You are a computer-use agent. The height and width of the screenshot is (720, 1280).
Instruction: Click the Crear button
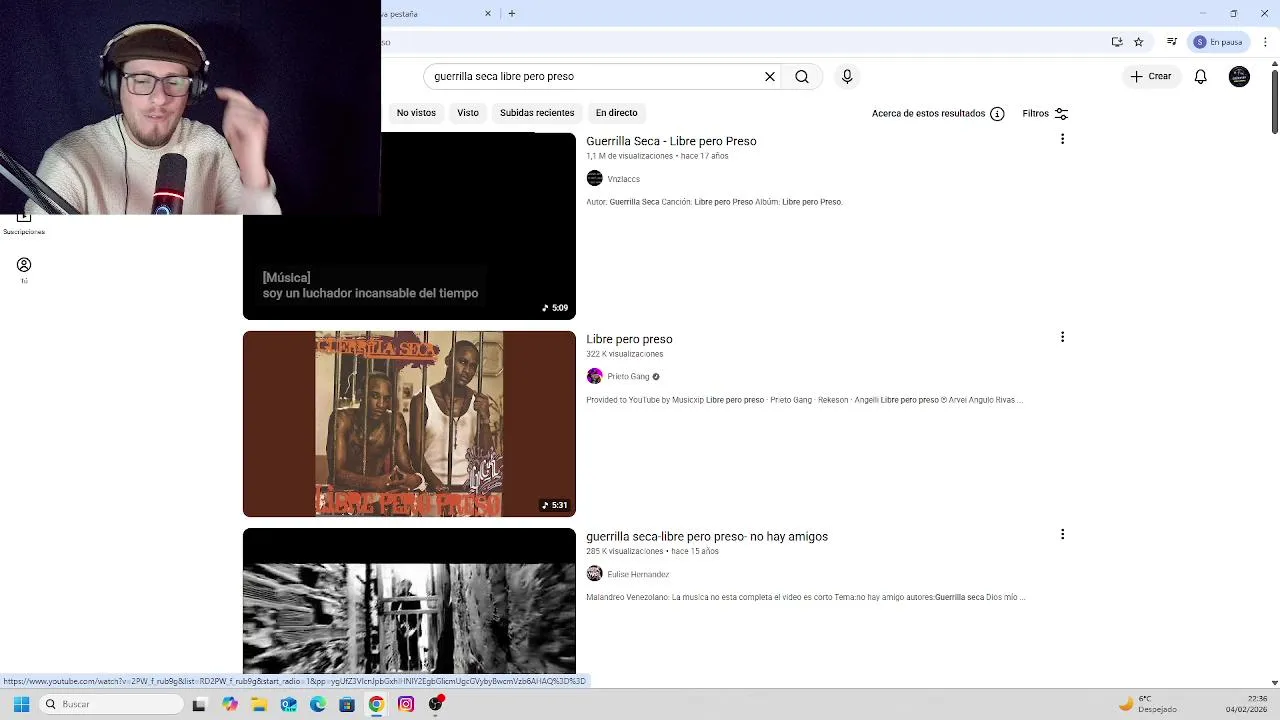[x=1150, y=76]
